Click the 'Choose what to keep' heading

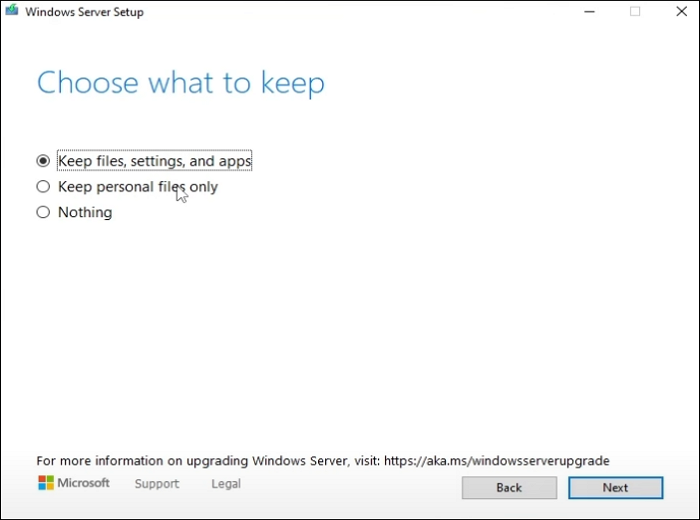(x=180, y=83)
